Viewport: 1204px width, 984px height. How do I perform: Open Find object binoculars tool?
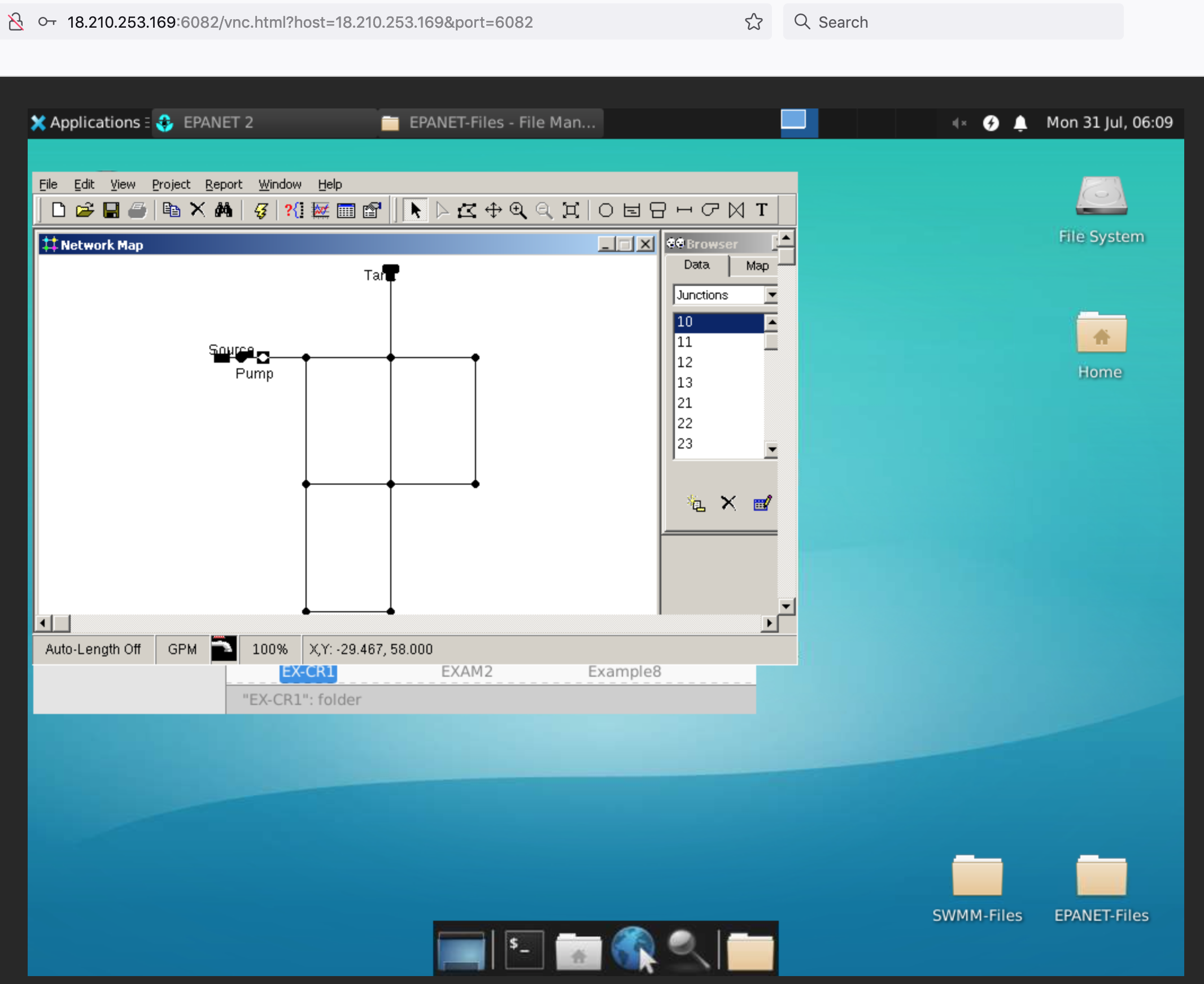click(223, 210)
